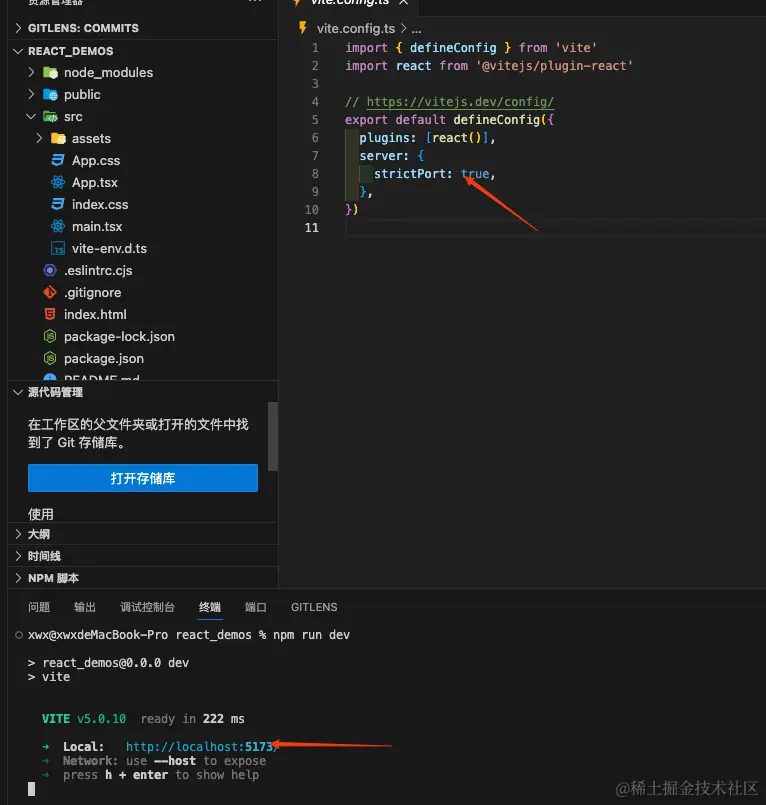Viewport: 766px width, 805px height.
Task: Click the React icon beside main.tsx
Action: [x=58, y=226]
